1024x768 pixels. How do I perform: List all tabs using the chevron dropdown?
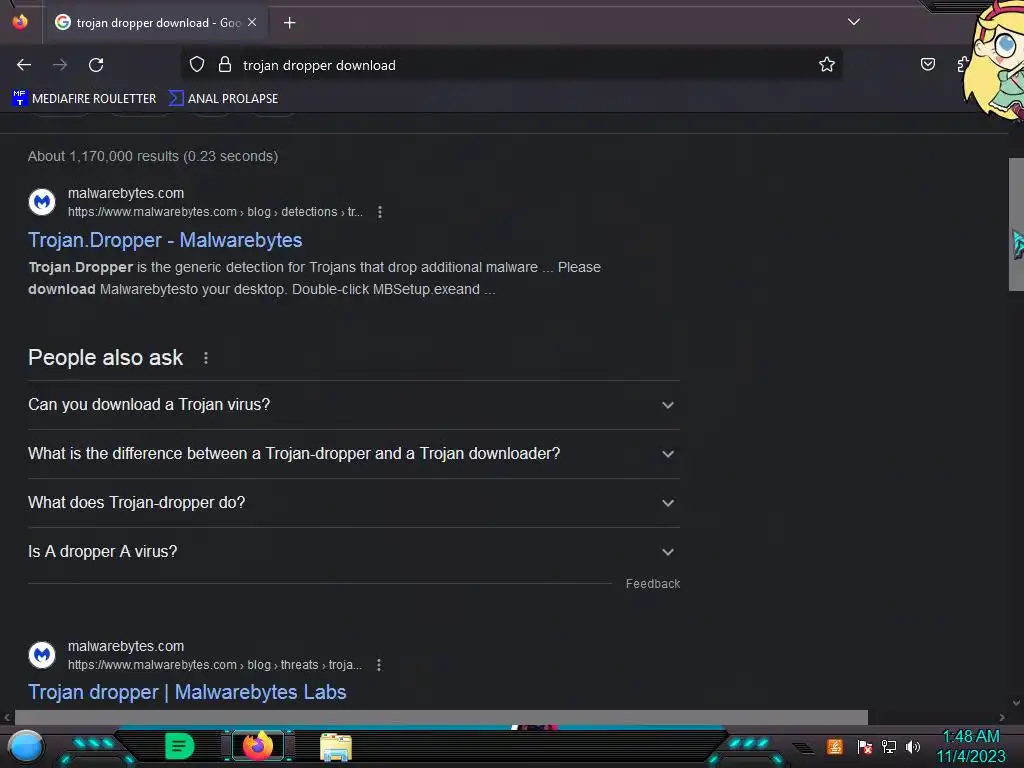854,22
